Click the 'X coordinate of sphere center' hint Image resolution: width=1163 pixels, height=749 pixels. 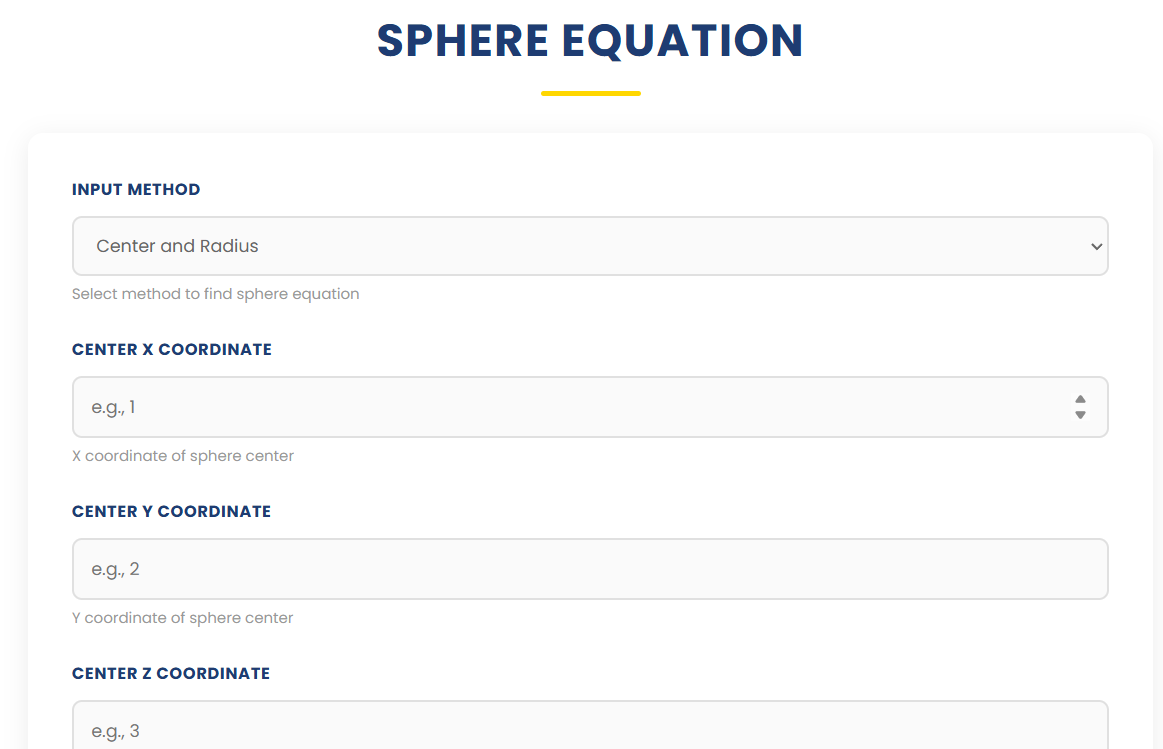point(182,455)
